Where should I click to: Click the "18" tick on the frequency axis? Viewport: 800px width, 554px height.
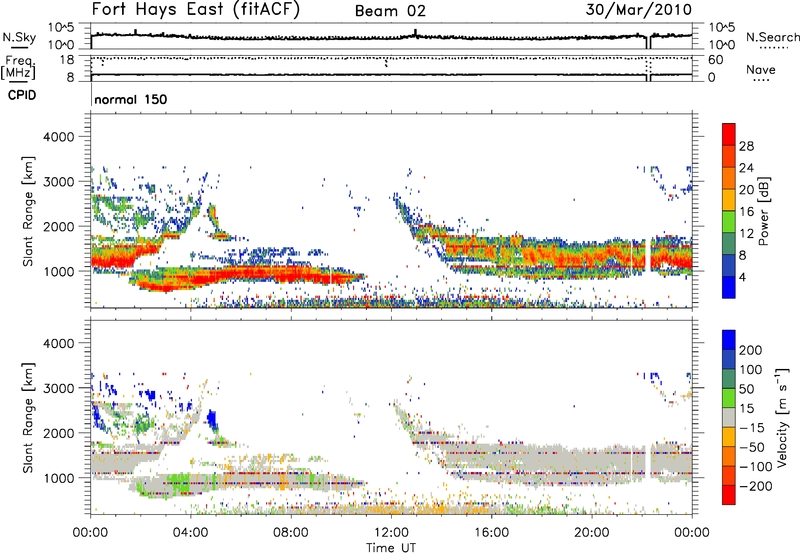pyautogui.click(x=66, y=60)
